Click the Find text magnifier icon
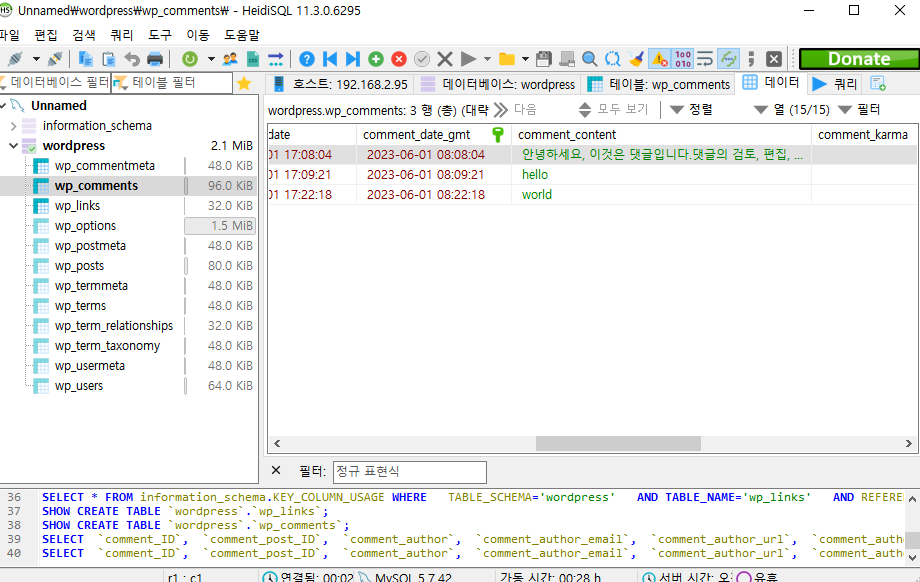Viewport: 920px width, 582px height. [x=590, y=59]
